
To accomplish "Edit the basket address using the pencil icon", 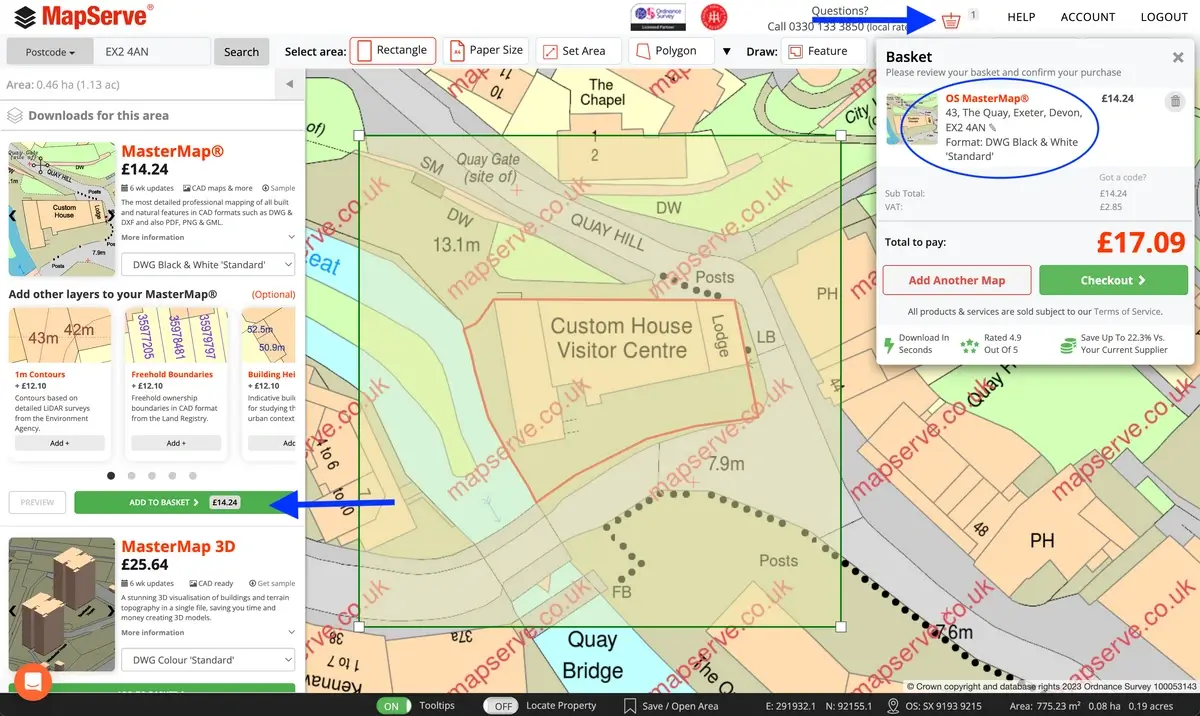I will 993,128.
